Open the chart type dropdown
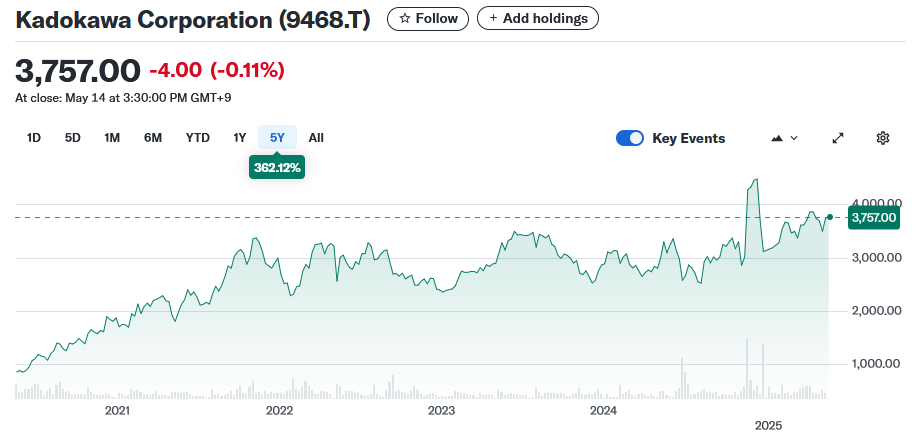Viewport: 917px width, 445px height. (x=784, y=138)
